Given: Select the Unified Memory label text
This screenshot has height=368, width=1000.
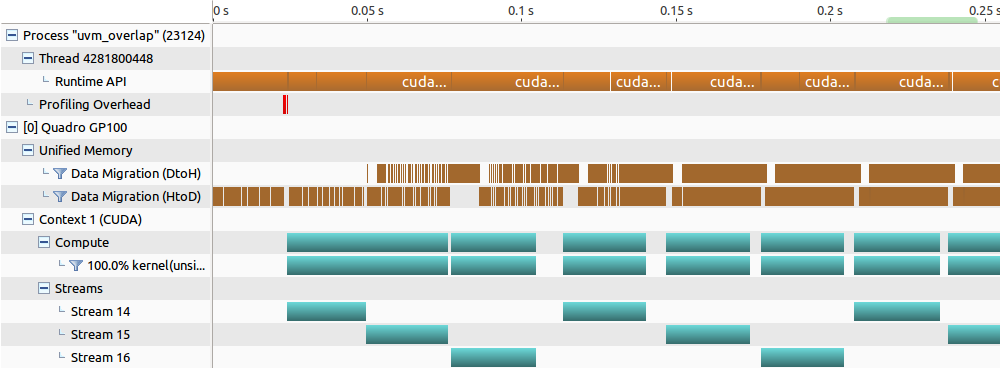Looking at the screenshot, I should 86,151.
